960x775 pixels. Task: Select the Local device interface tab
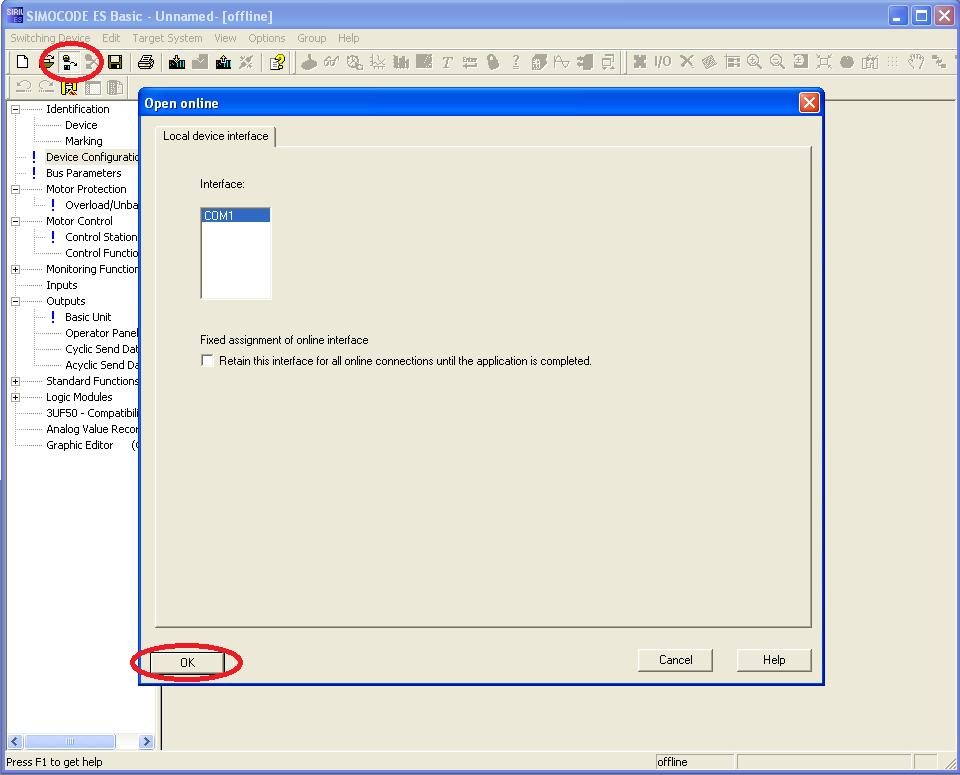click(216, 136)
